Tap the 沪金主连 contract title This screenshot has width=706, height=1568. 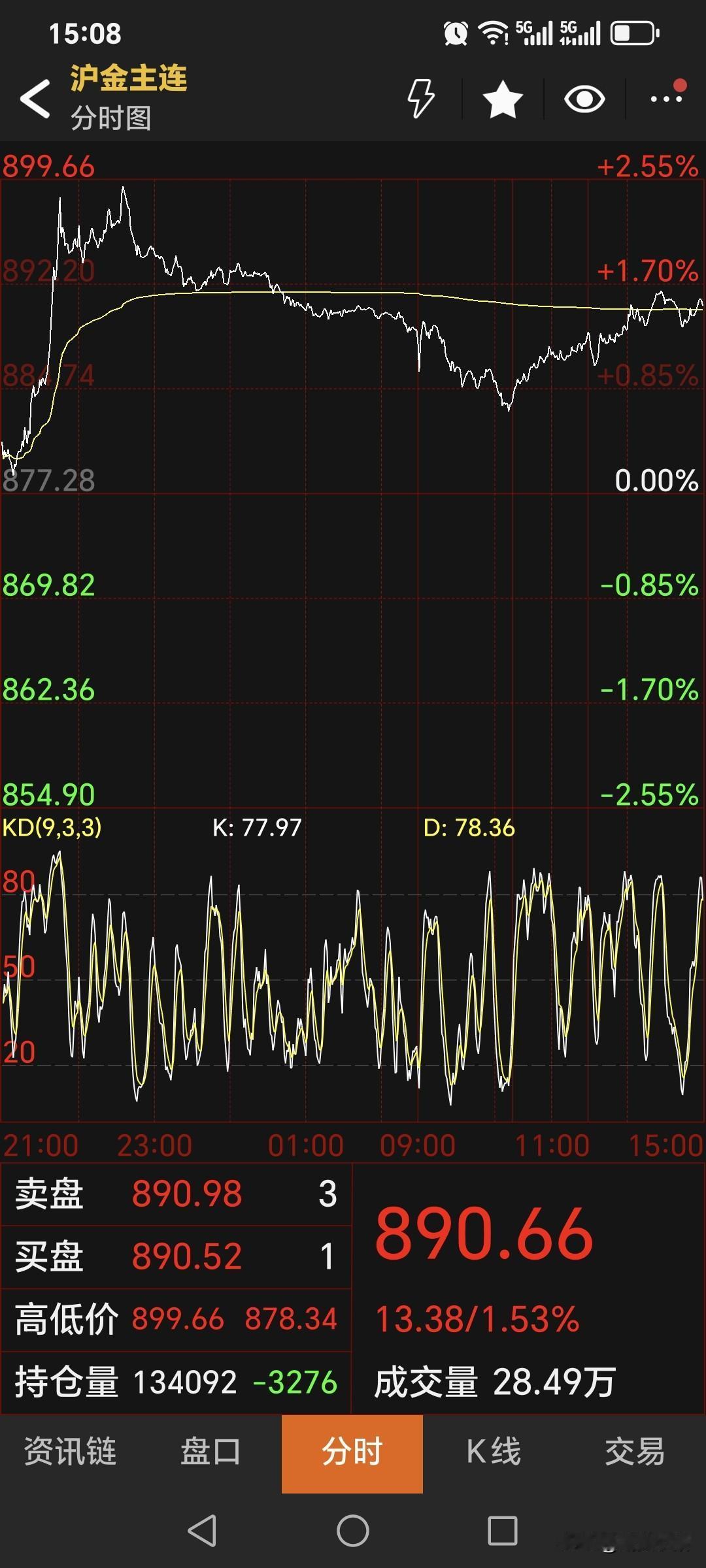(x=129, y=78)
